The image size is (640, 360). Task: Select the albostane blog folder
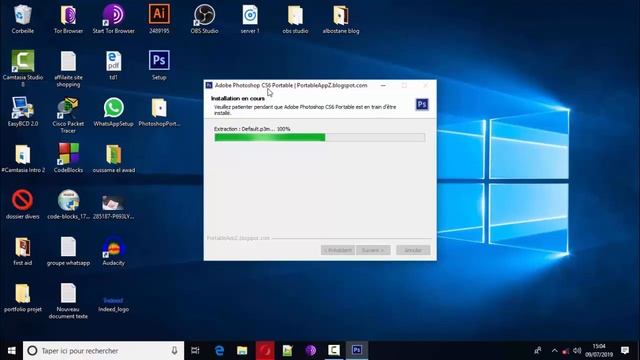(x=341, y=19)
